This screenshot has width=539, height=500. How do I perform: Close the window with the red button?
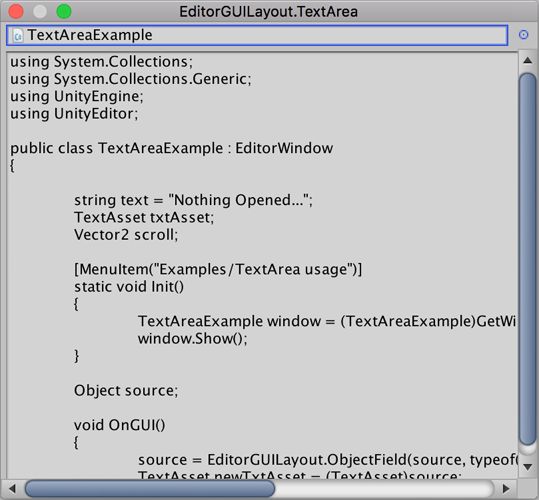(x=16, y=11)
